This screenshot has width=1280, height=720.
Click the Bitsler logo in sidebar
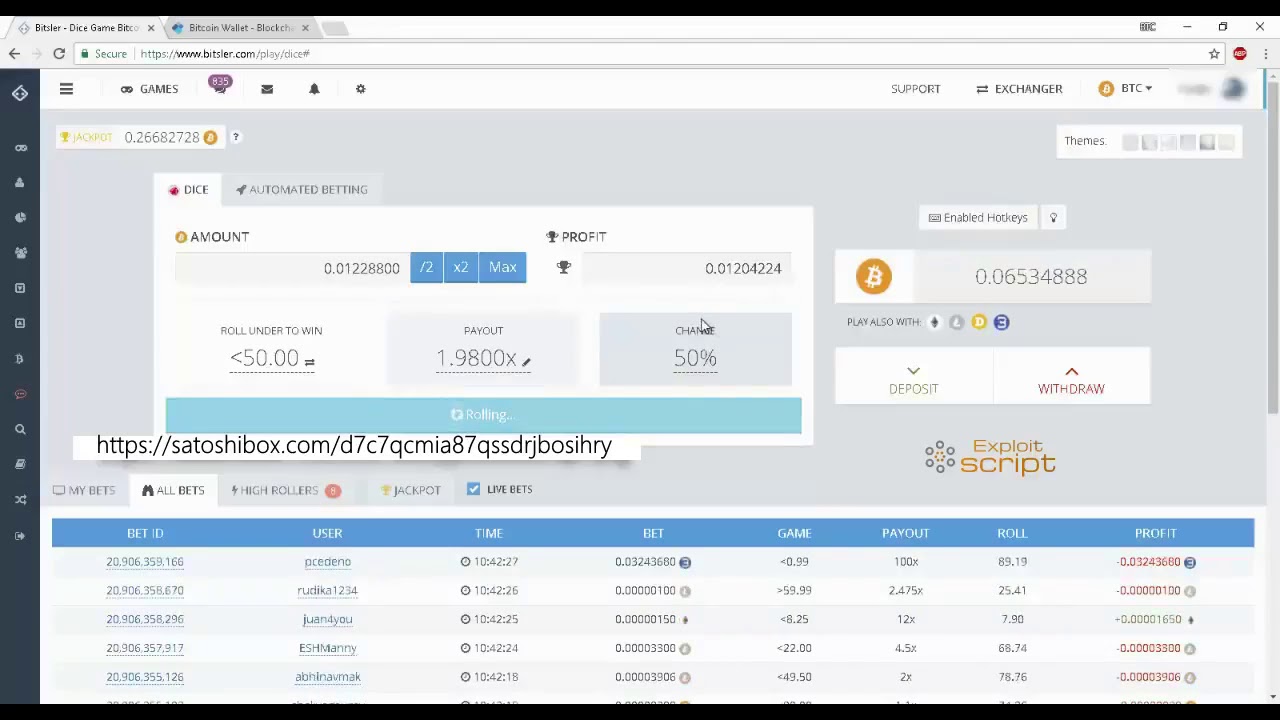(x=20, y=93)
